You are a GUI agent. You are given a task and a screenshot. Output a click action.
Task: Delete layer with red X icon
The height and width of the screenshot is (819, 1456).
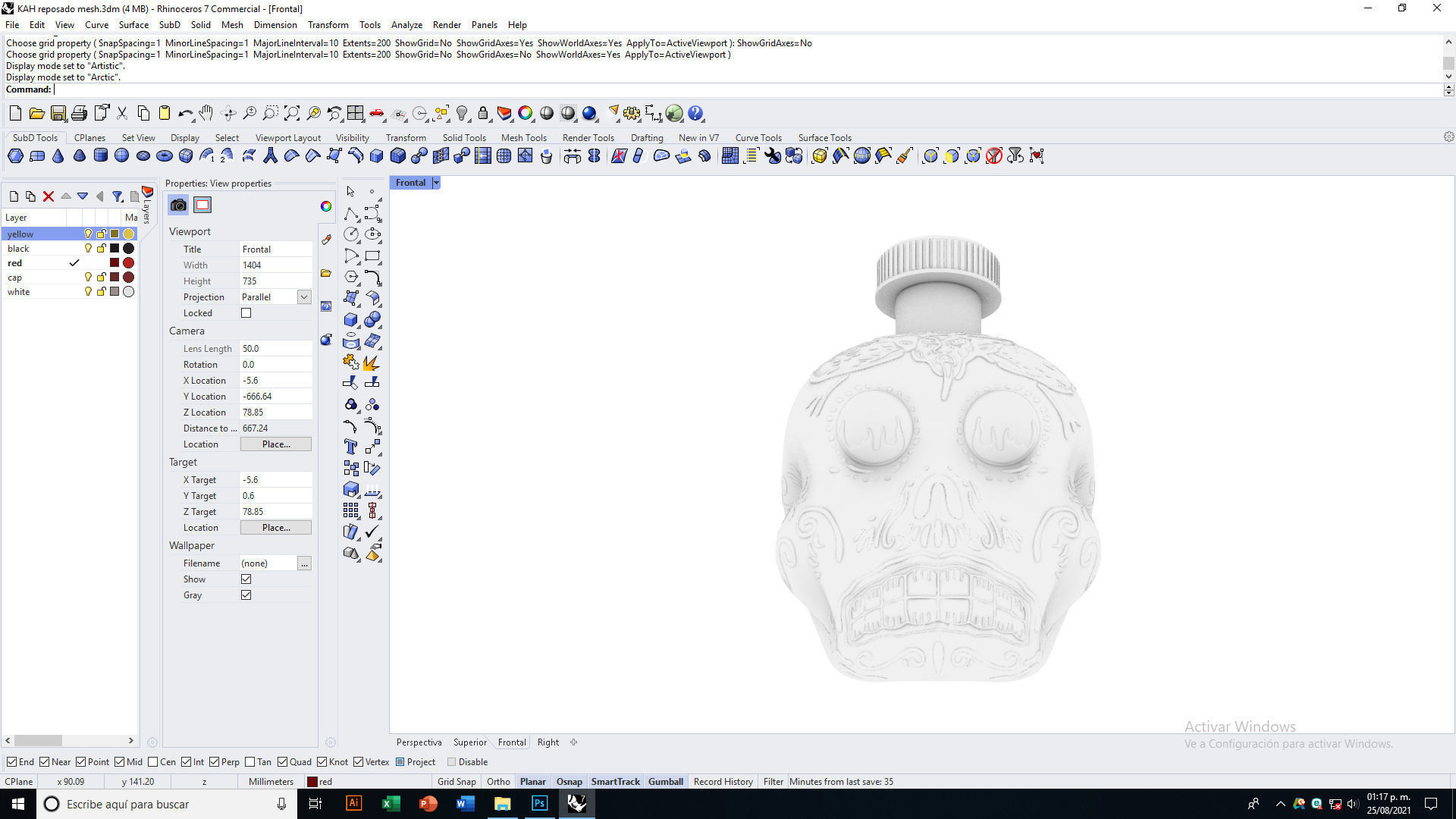click(49, 196)
